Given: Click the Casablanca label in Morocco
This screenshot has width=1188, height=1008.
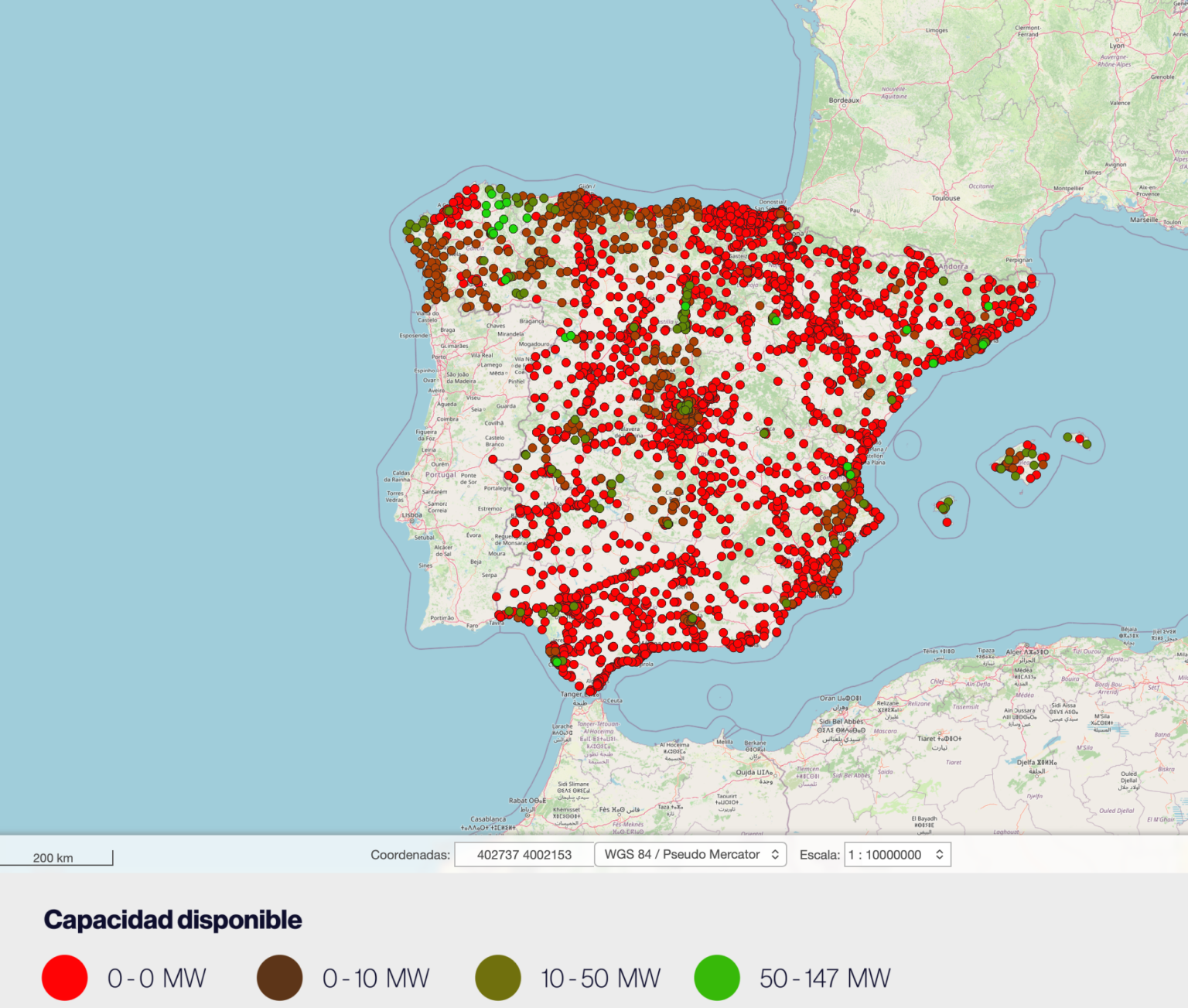Looking at the screenshot, I should pos(488,818).
